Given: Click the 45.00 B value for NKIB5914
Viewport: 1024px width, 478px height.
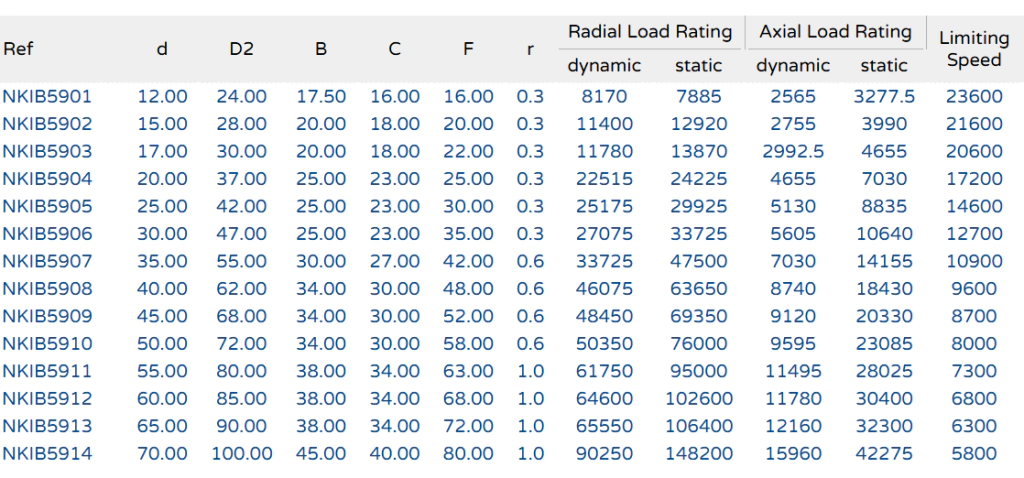Looking at the screenshot, I should pyautogui.click(x=321, y=453).
